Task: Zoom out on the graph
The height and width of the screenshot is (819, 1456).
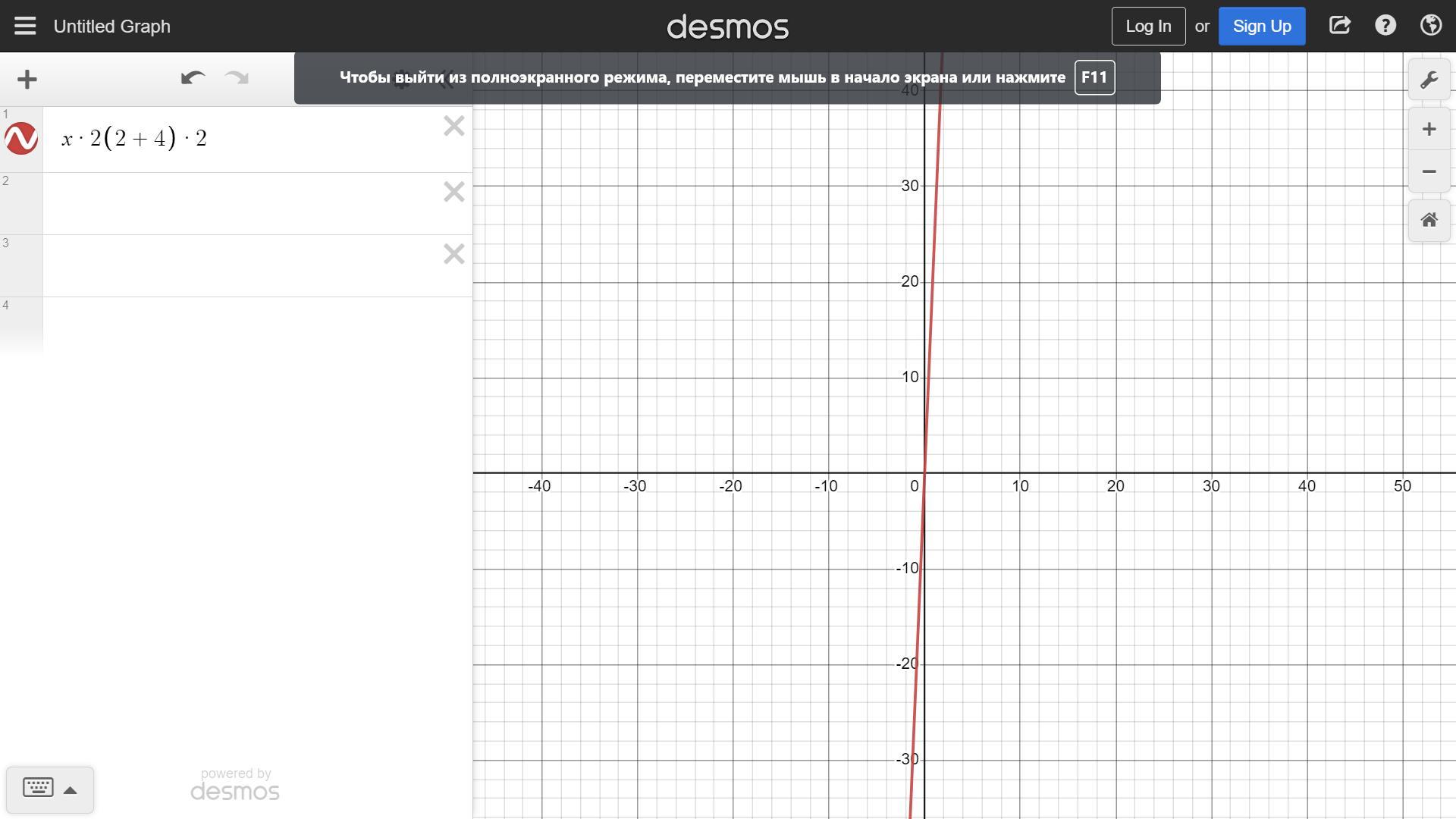Action: [x=1429, y=172]
